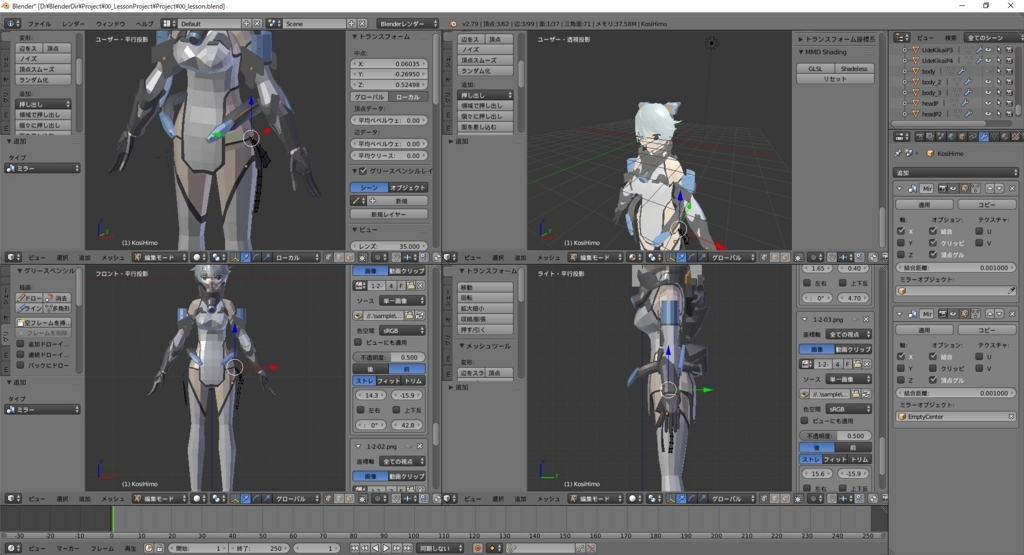This screenshot has height=555, width=1024.
Task: Click the 消去 grease pencil eraser button
Action: 57,298
